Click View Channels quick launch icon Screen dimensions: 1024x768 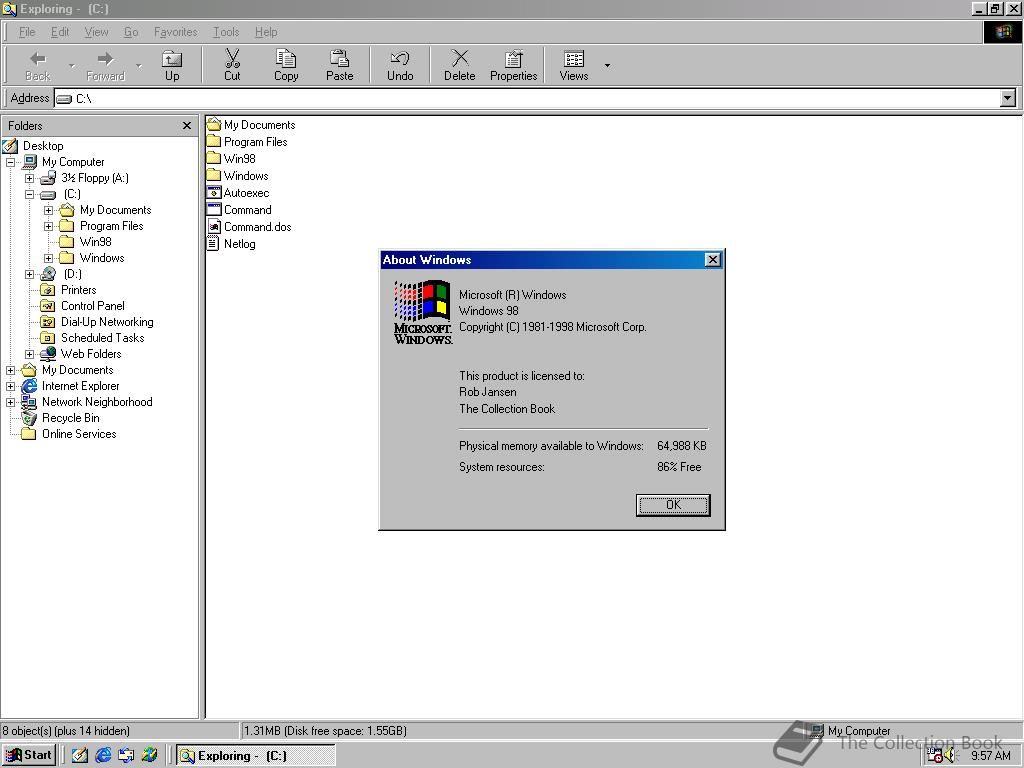point(150,756)
